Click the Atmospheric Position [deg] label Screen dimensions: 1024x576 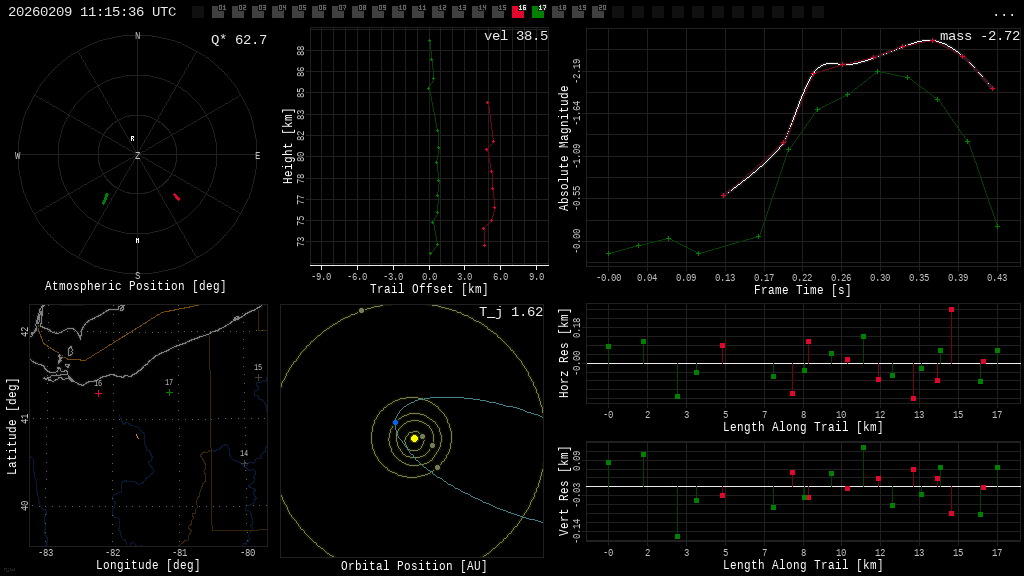coord(135,286)
